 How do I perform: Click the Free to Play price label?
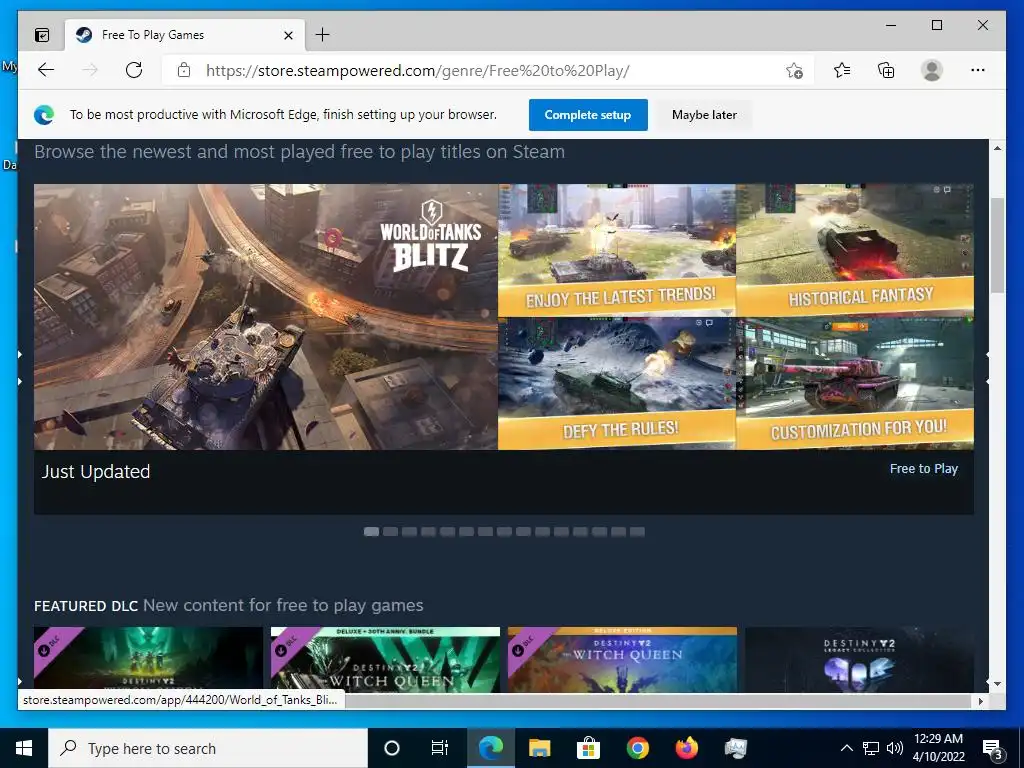(x=923, y=468)
